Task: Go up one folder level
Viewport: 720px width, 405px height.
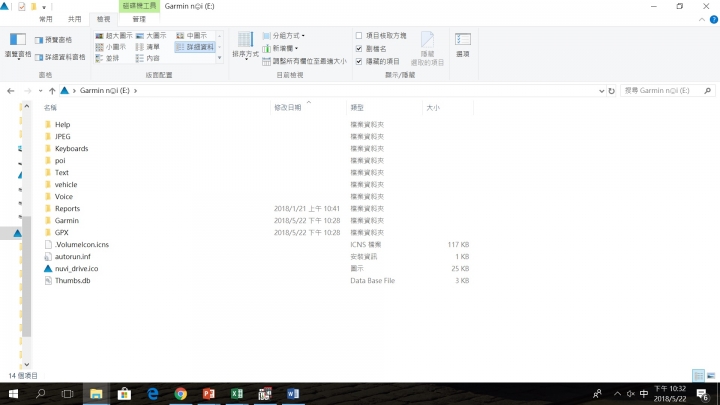Action: (52, 91)
